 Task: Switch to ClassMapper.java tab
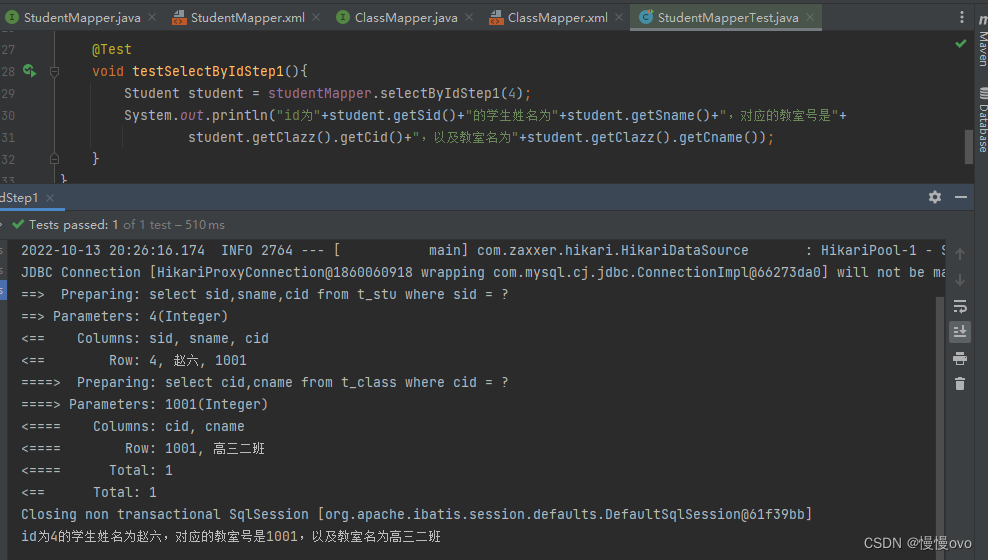405,18
